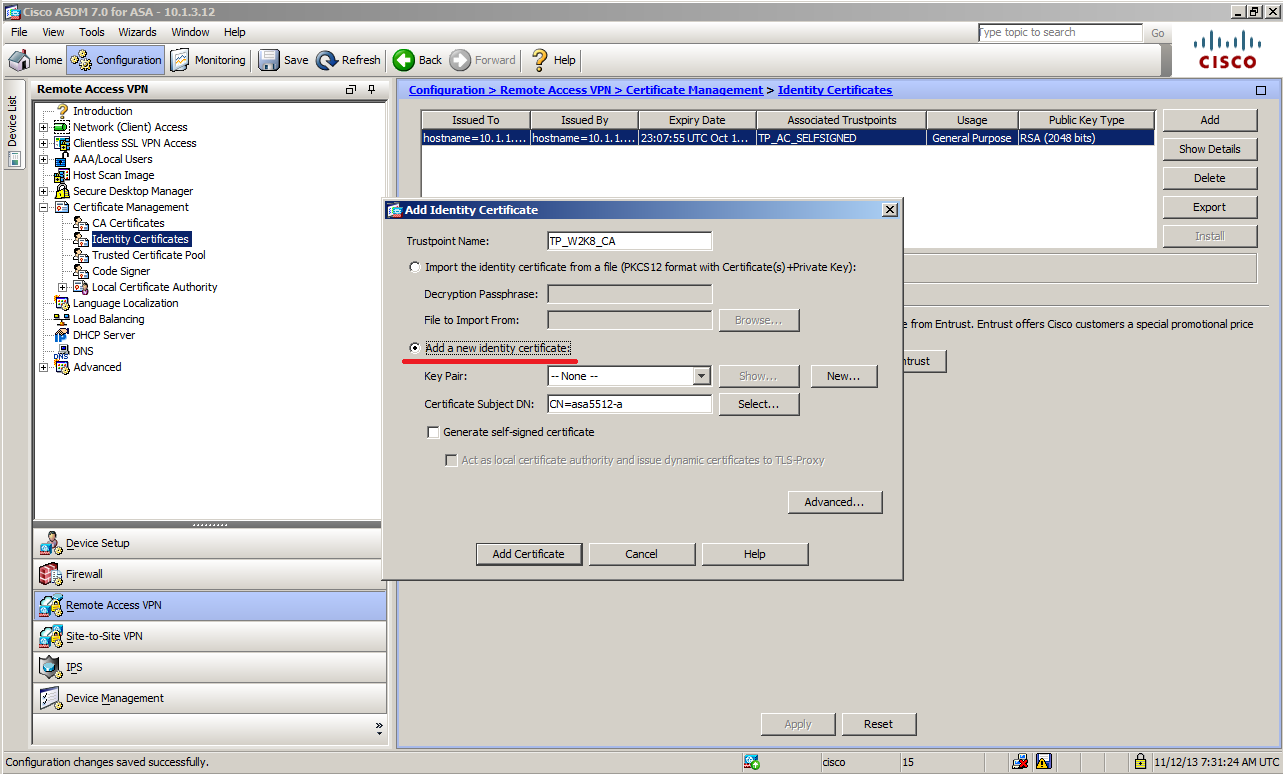The height and width of the screenshot is (774, 1283).
Task: Follow the Identity Certificates breadcrumb link
Action: [x=835, y=90]
